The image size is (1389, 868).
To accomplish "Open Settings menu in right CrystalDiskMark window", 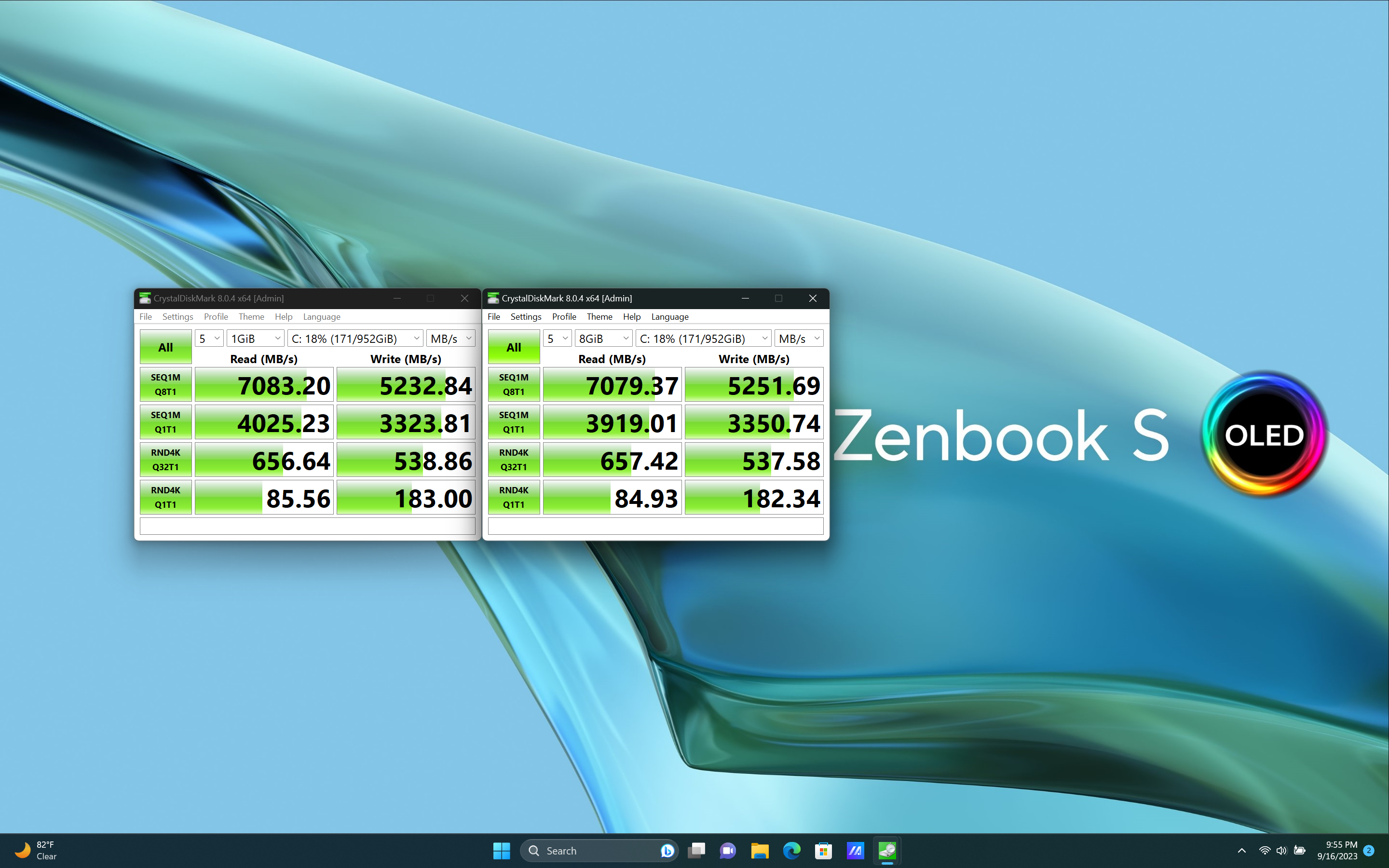I will (x=525, y=317).
